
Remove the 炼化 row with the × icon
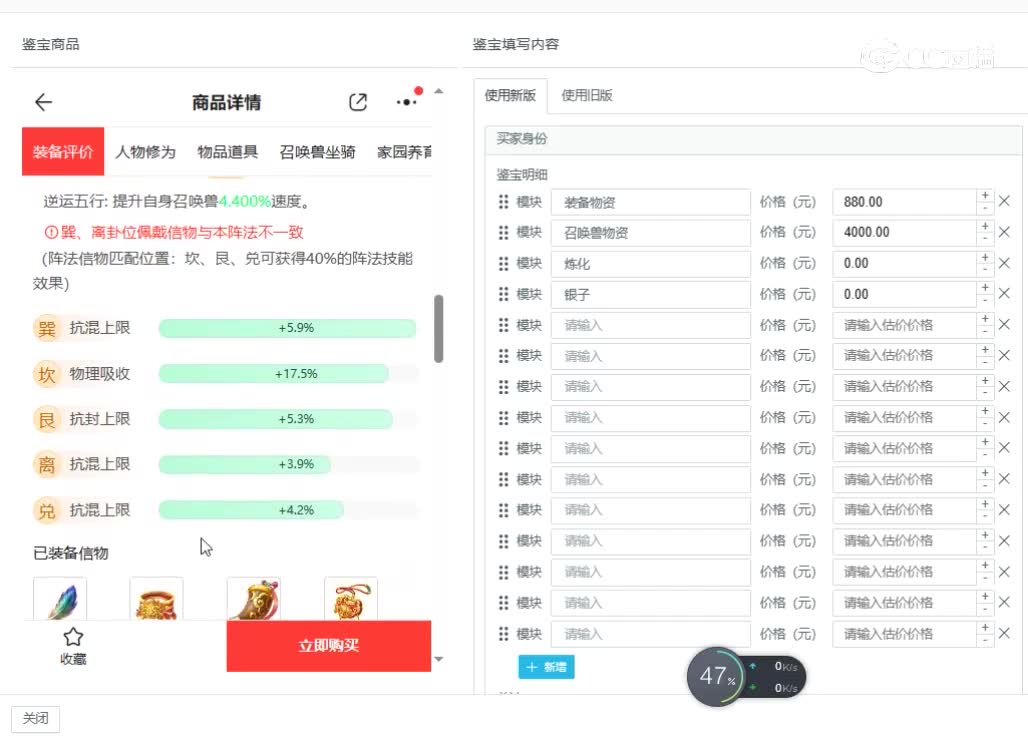[1004, 263]
